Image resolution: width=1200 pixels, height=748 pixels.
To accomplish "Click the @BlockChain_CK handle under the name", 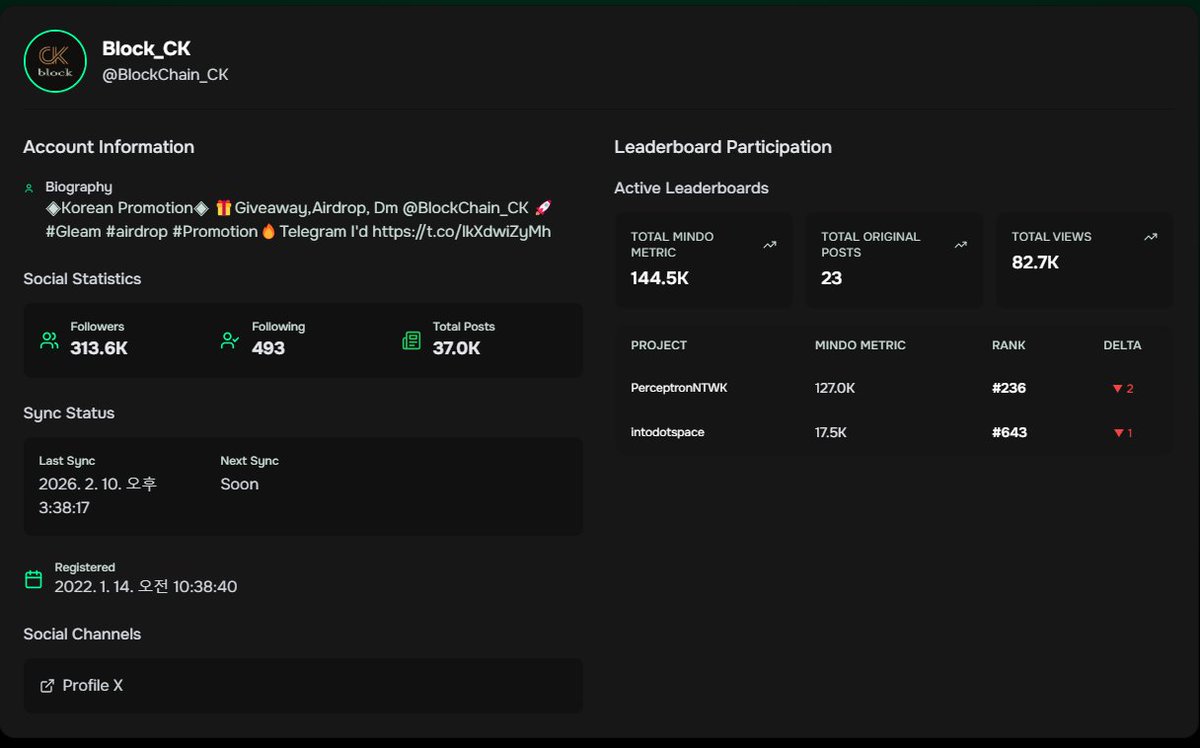I will point(165,75).
